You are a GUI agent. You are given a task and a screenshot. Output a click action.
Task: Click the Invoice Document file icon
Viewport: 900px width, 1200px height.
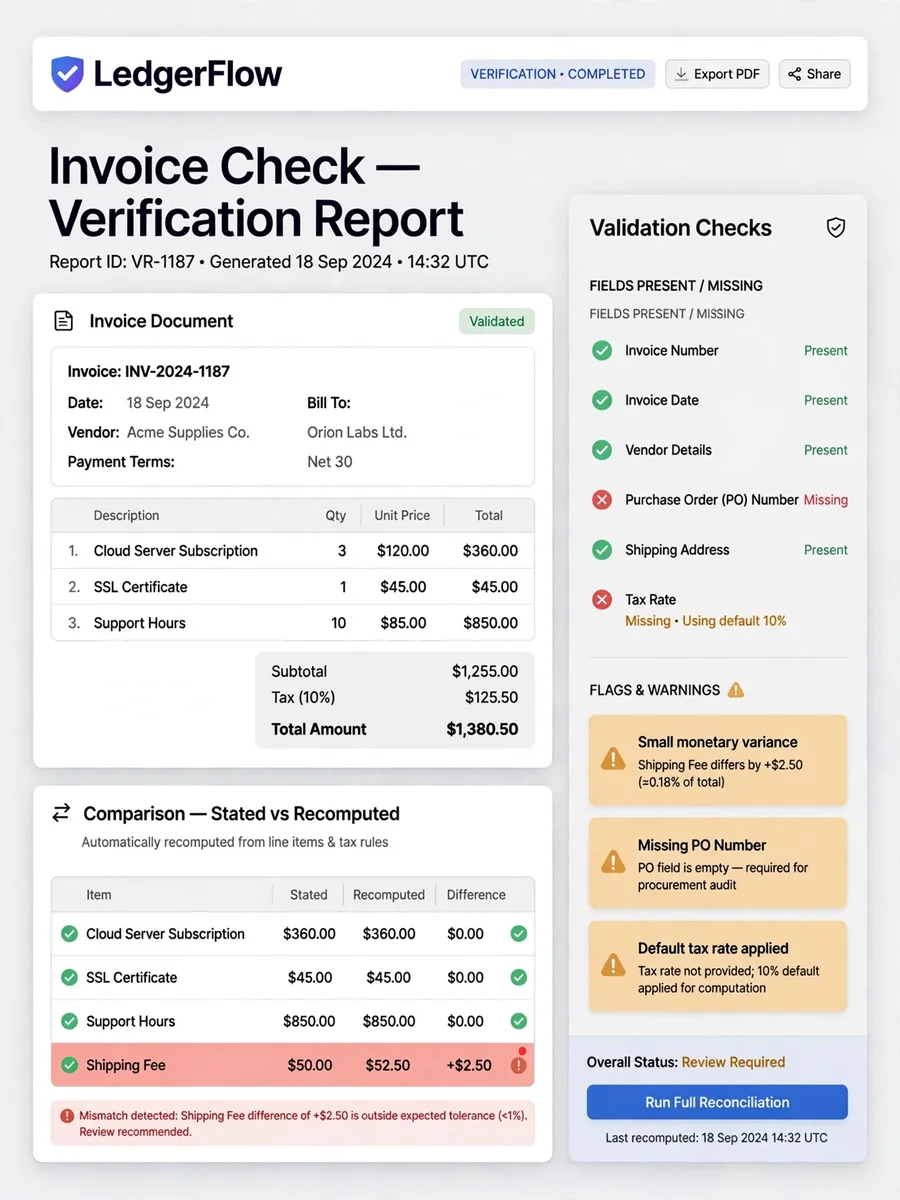pos(63,321)
